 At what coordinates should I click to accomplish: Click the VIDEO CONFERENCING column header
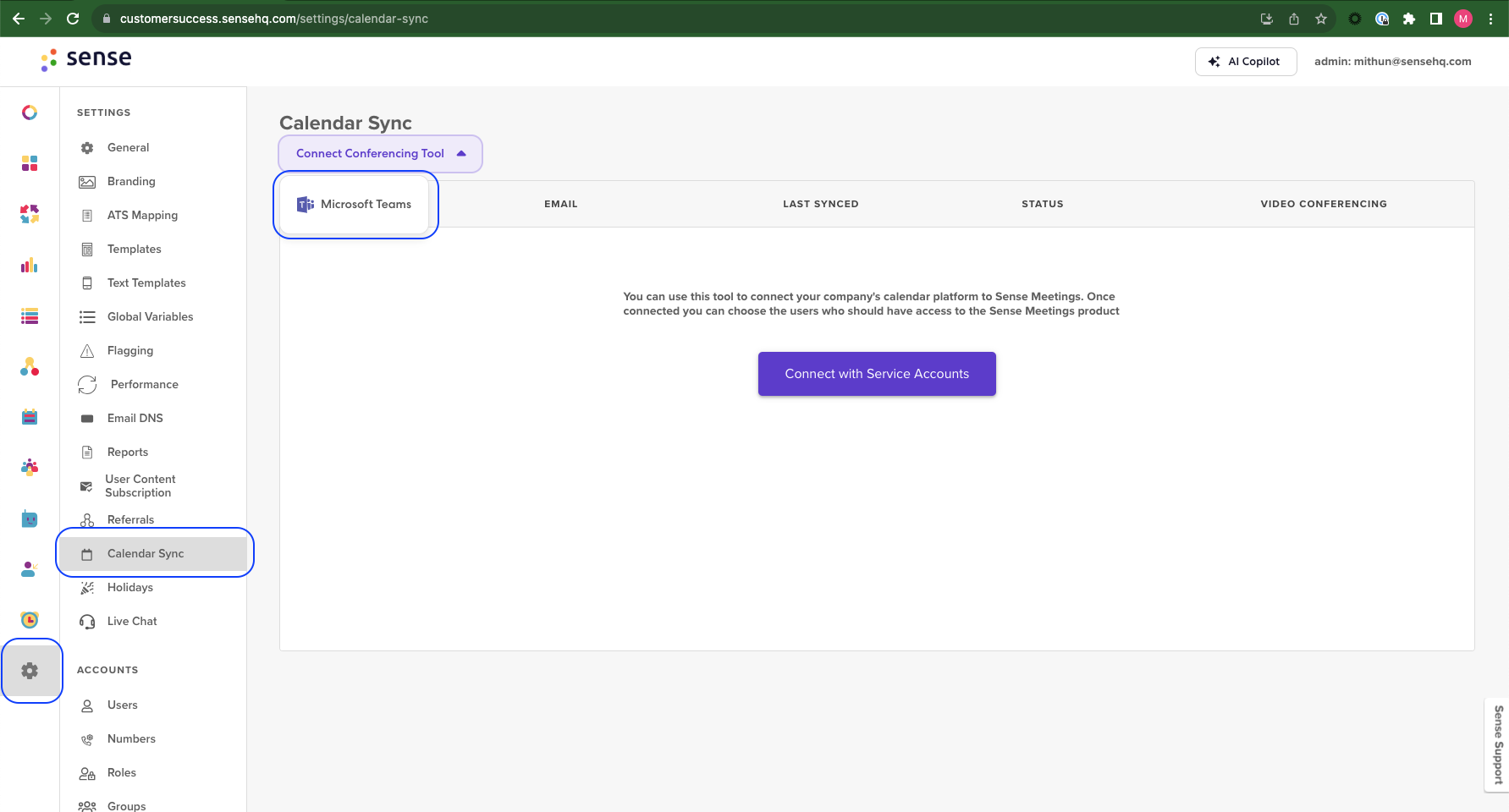tap(1323, 204)
